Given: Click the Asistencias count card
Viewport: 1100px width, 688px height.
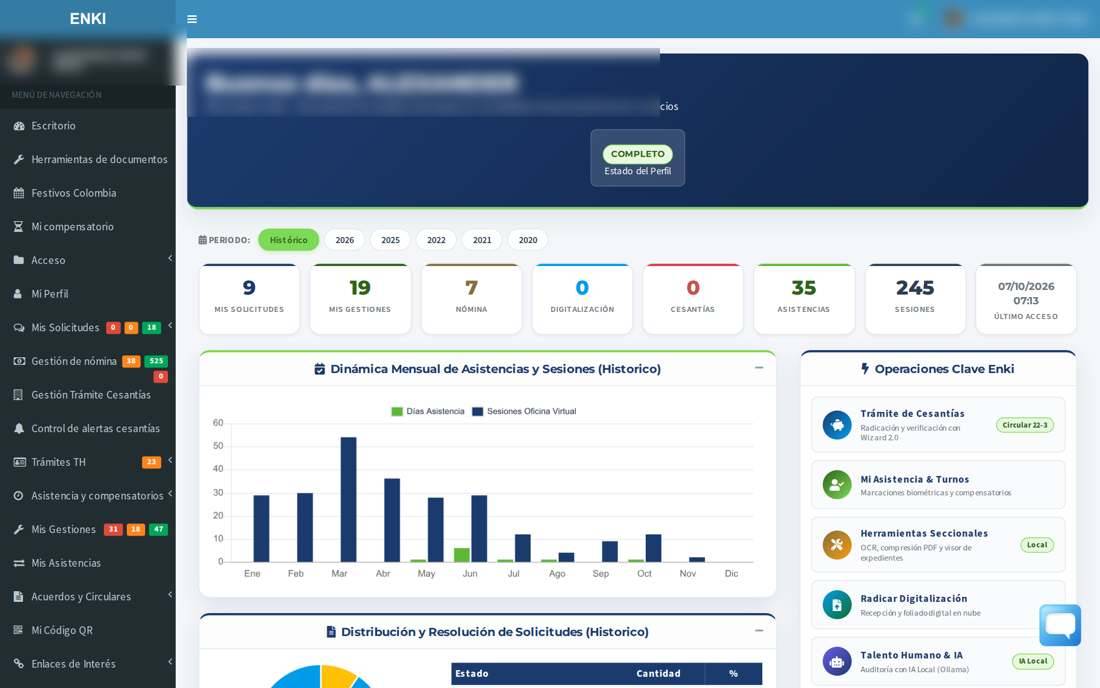Looking at the screenshot, I should click(x=803, y=299).
